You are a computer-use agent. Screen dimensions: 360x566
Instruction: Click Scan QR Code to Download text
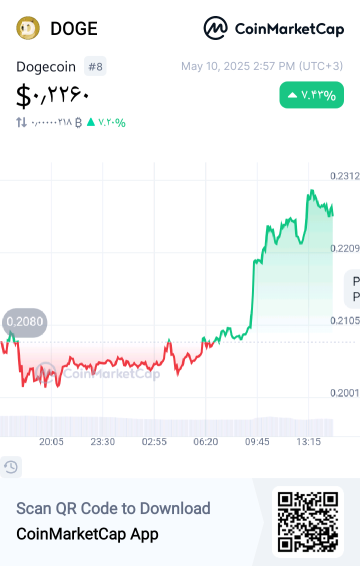113,509
